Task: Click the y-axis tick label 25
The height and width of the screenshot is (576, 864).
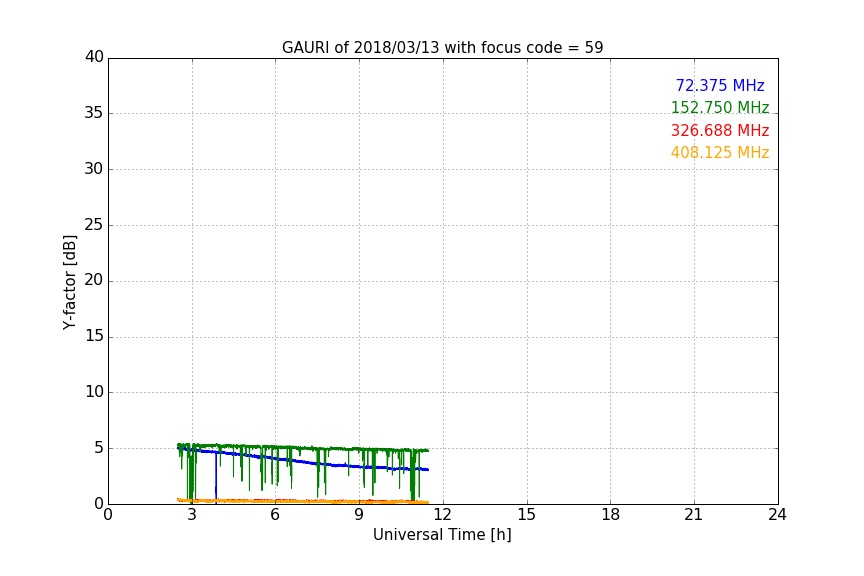Action: point(94,224)
